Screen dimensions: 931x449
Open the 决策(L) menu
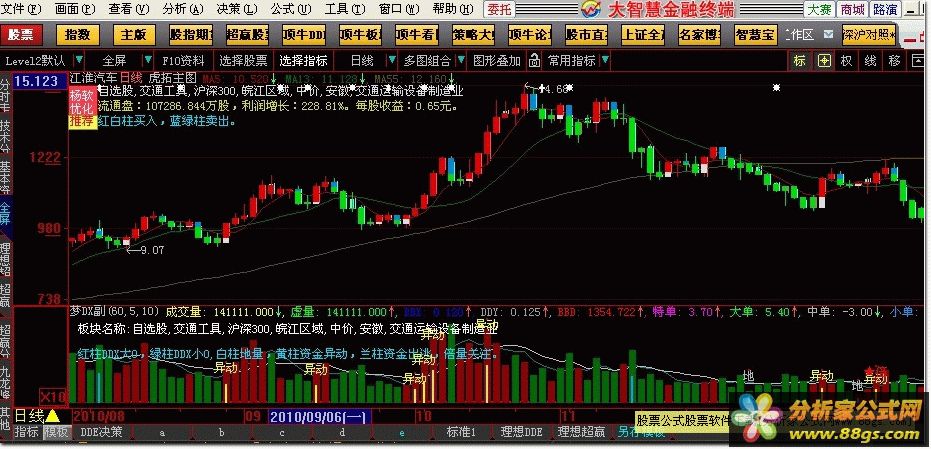click(x=237, y=9)
